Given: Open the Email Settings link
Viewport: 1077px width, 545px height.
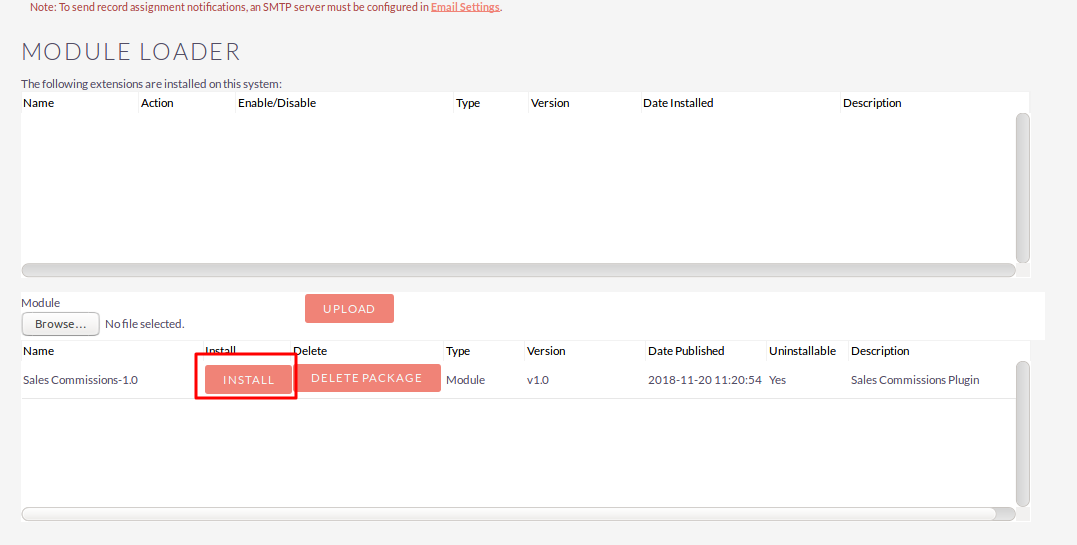Looking at the screenshot, I should (x=465, y=7).
